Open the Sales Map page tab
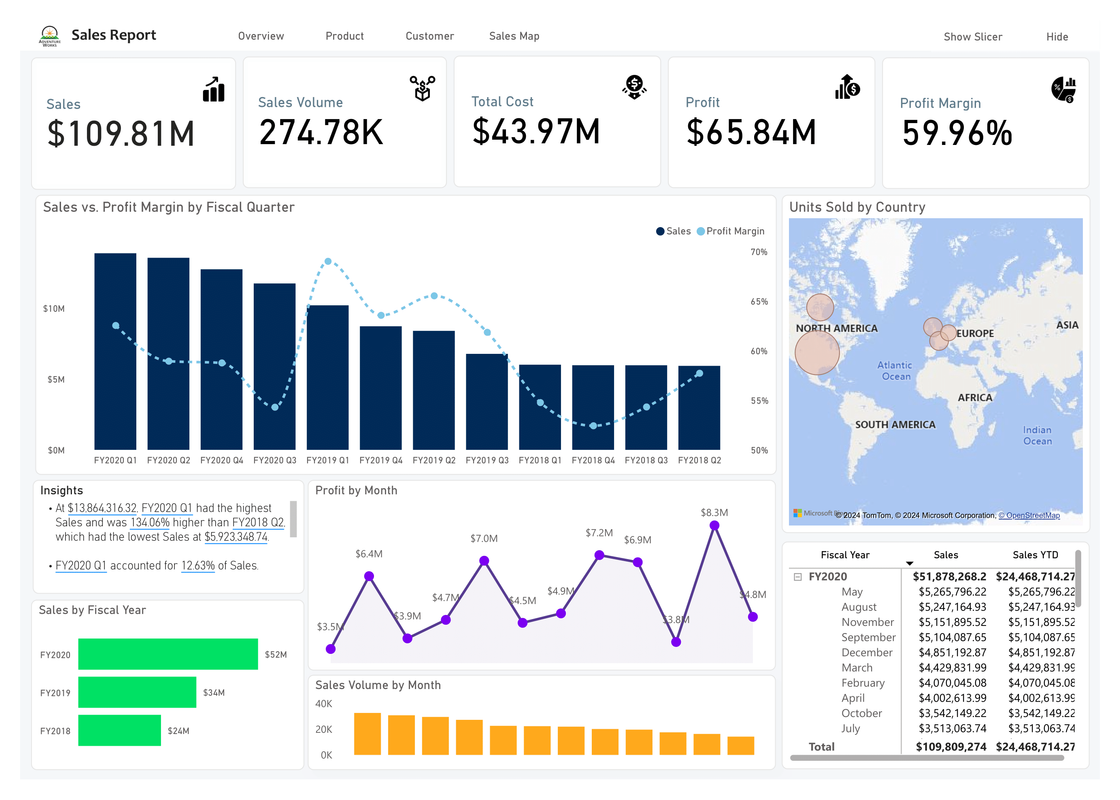This screenshot has width=1120, height=800. tap(514, 36)
